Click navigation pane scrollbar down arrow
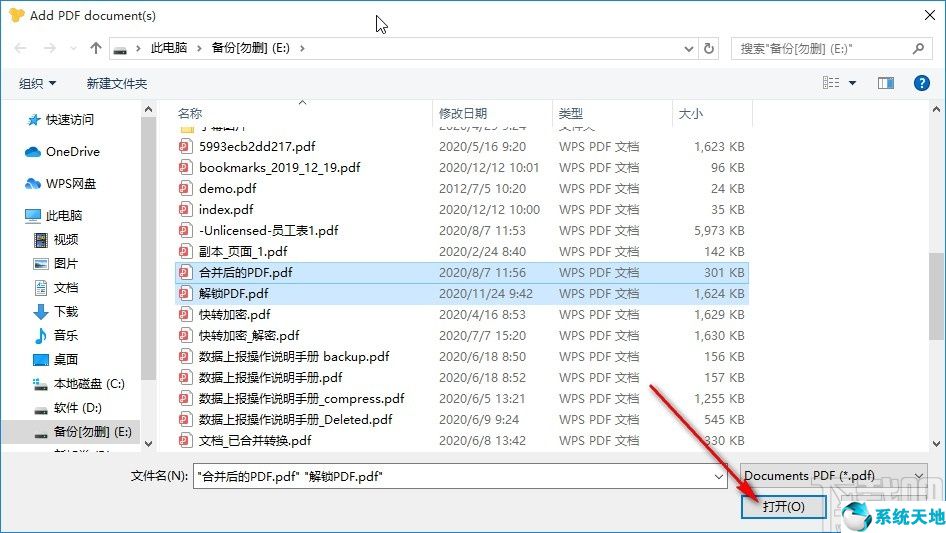The image size is (946, 533). pyautogui.click(x=148, y=444)
